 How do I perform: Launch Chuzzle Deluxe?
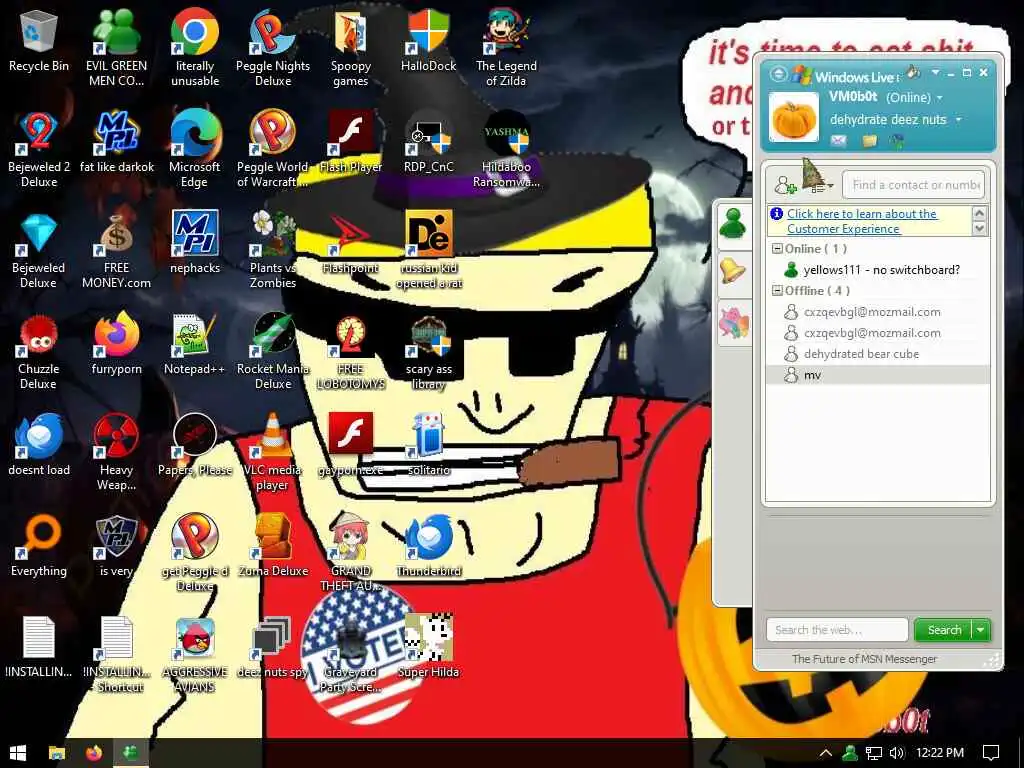[39, 351]
